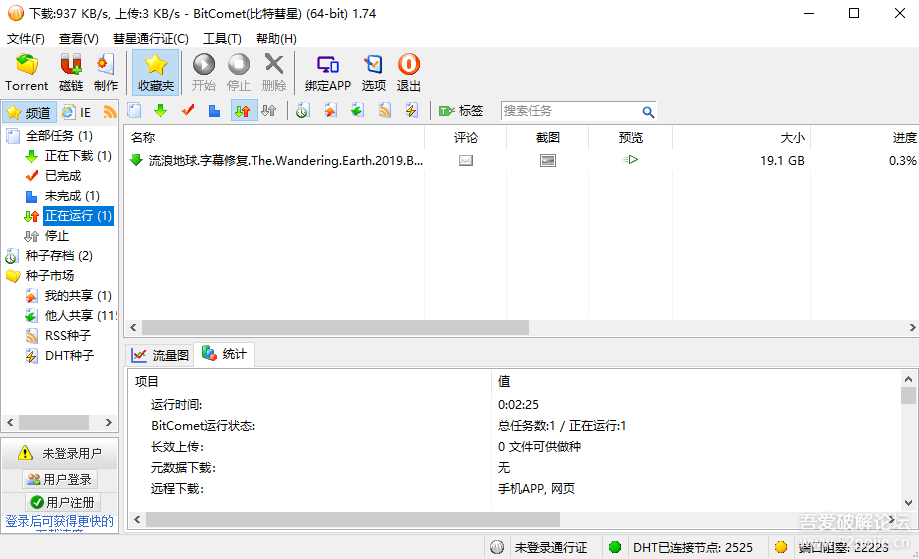Screen dimensions: 919x559
Task: Open the 文件(F) menu
Action: 26,39
